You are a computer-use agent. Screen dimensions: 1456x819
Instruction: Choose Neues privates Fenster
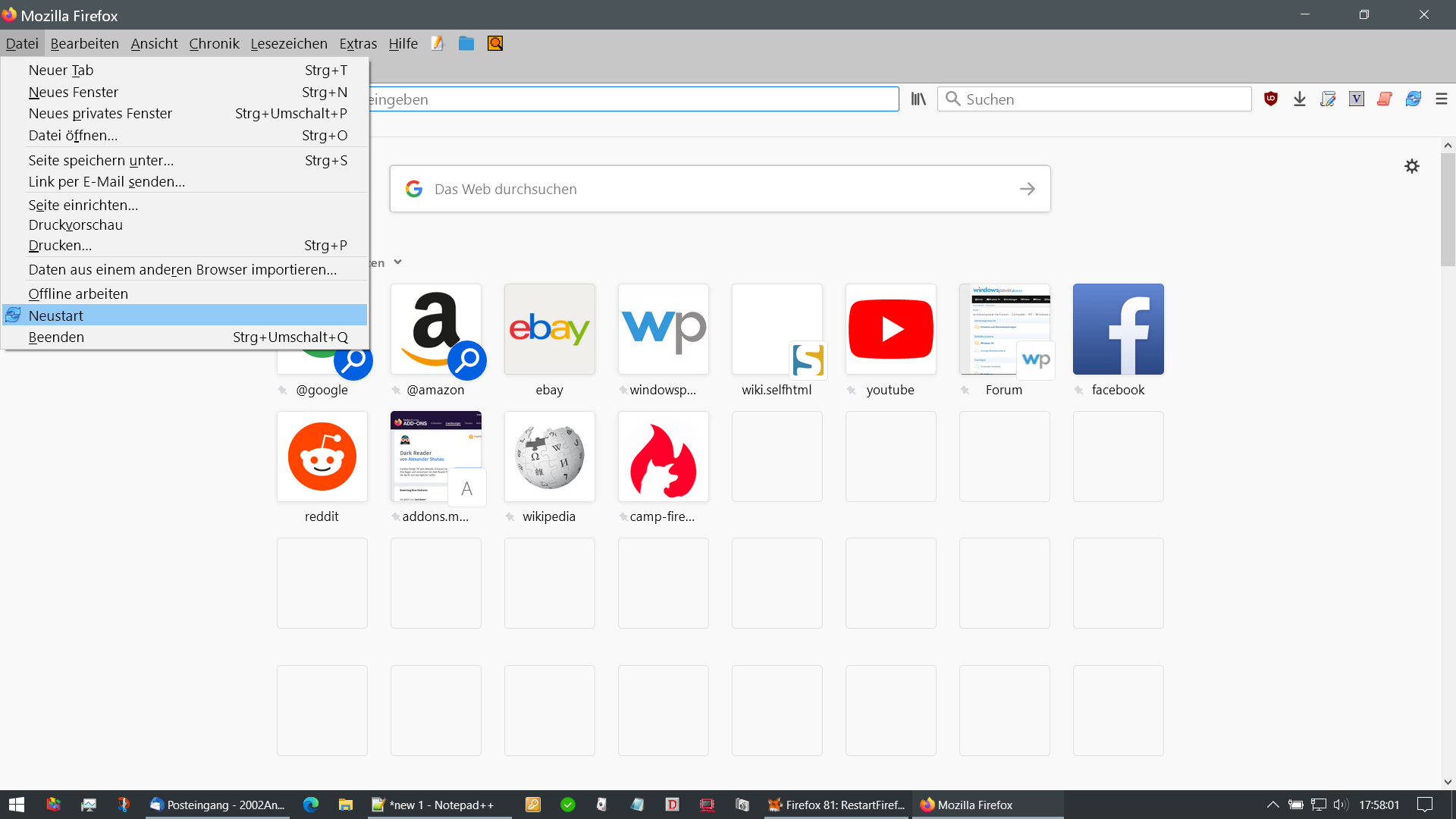[x=100, y=113]
